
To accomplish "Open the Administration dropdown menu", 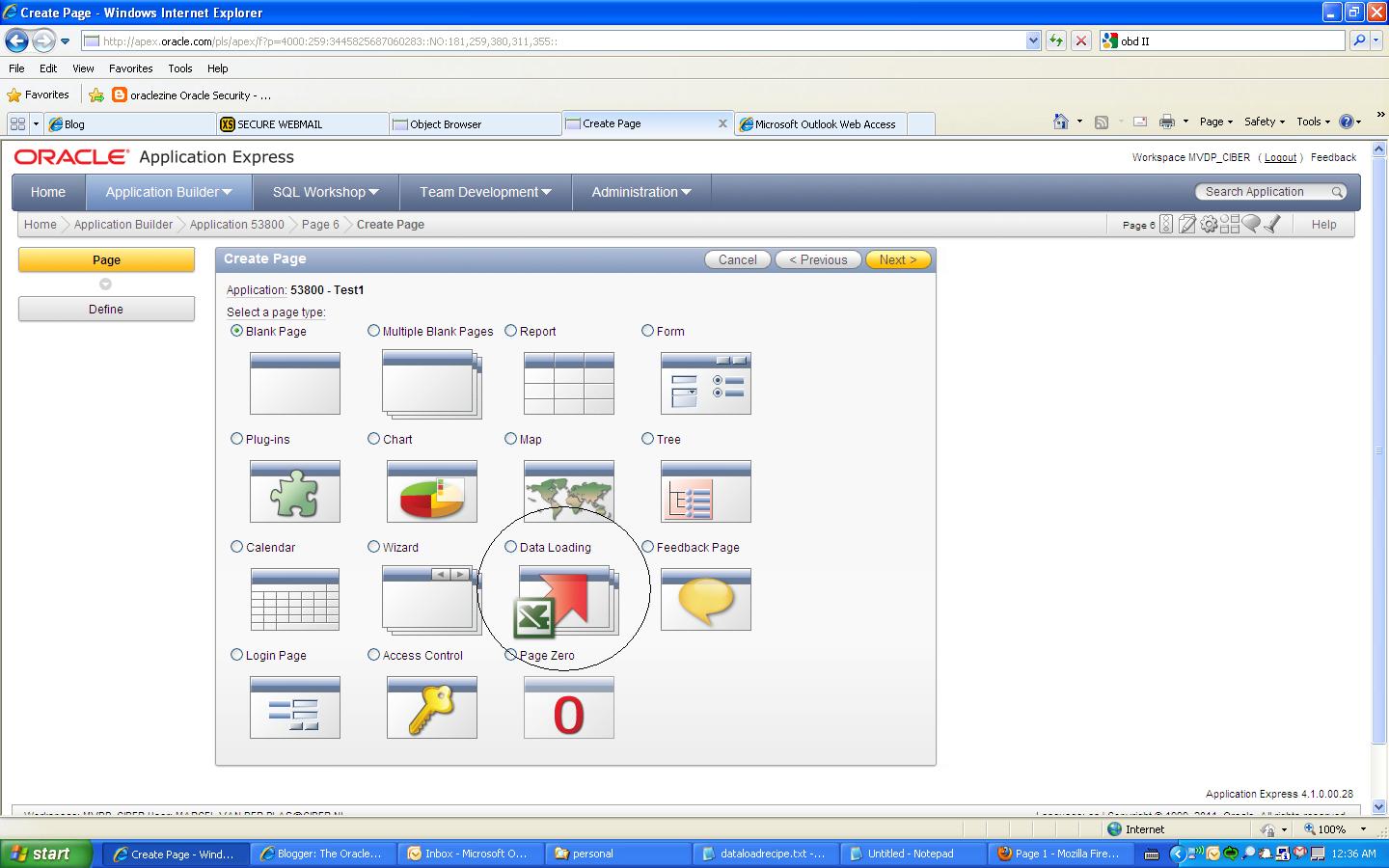I will point(640,192).
